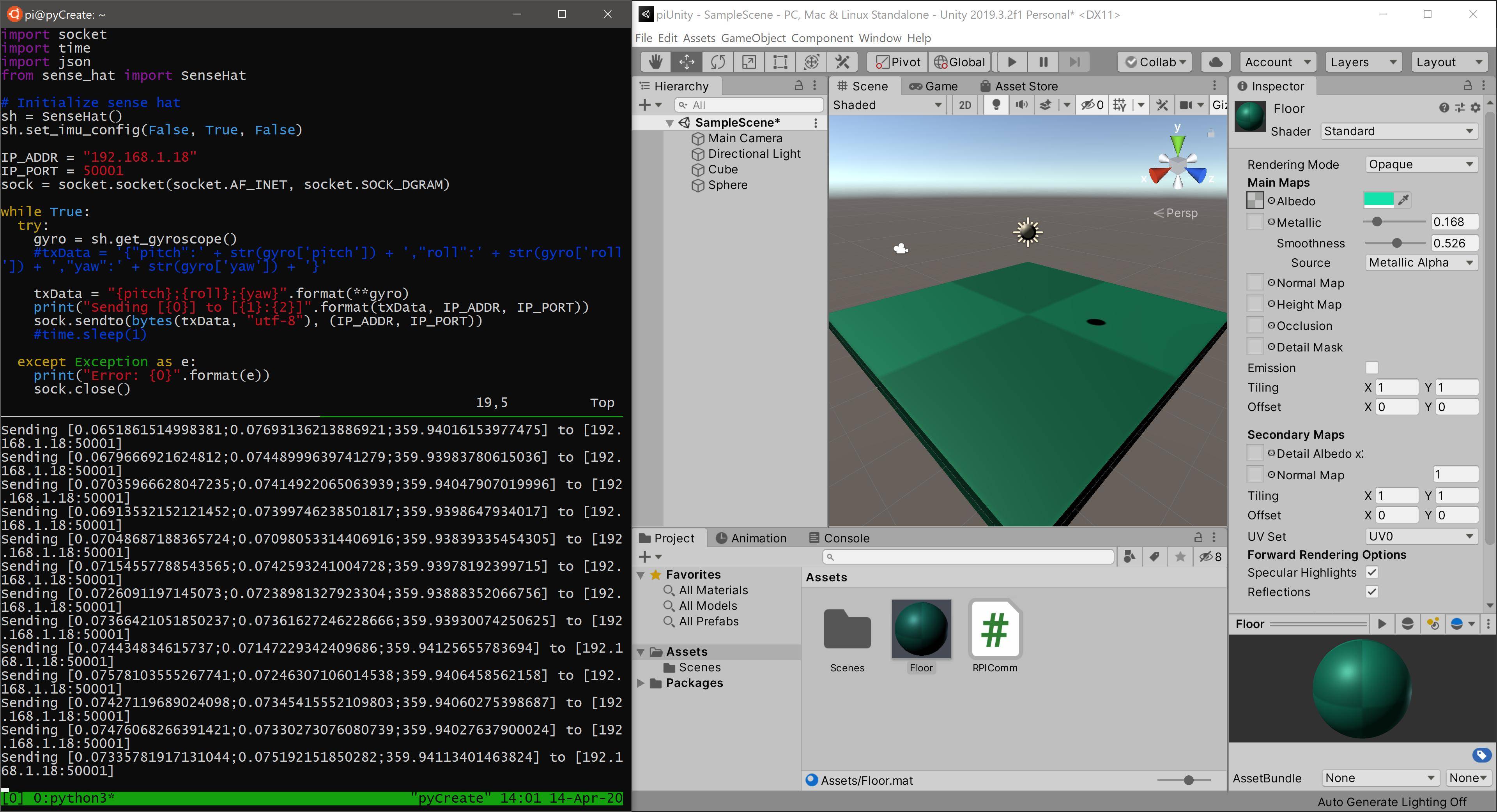Screen dimensions: 1497x812
Task: Open Floor material preset icon
Action: [1459, 108]
